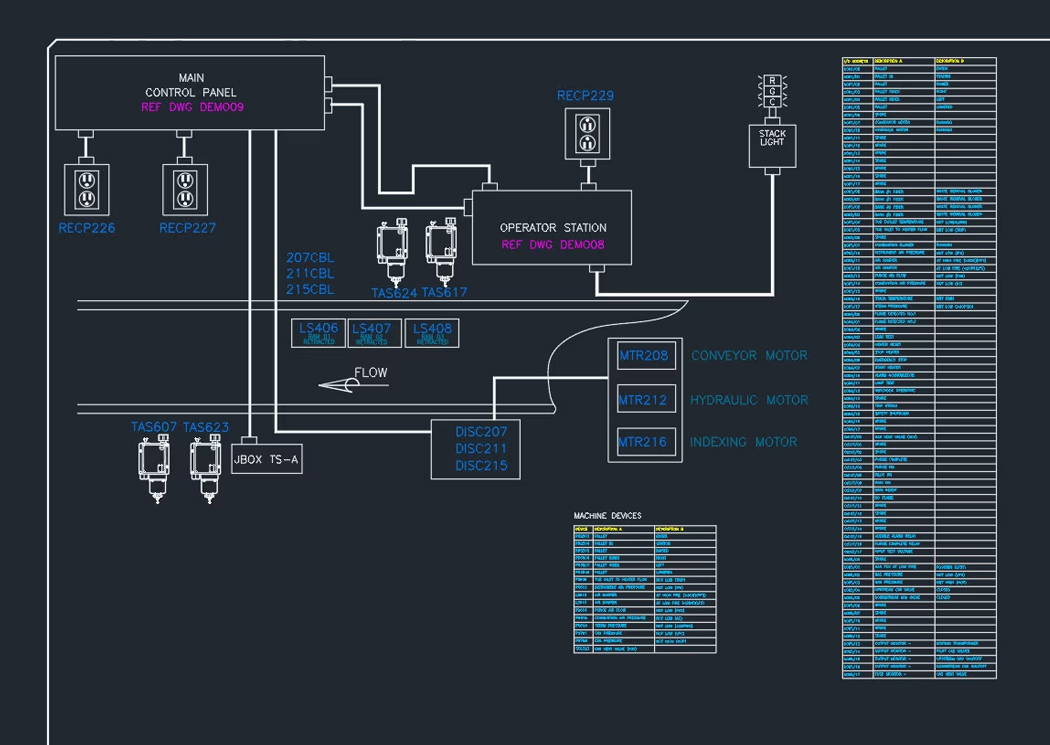
Task: Pick the LS408 limit switch block
Action: tap(432, 333)
